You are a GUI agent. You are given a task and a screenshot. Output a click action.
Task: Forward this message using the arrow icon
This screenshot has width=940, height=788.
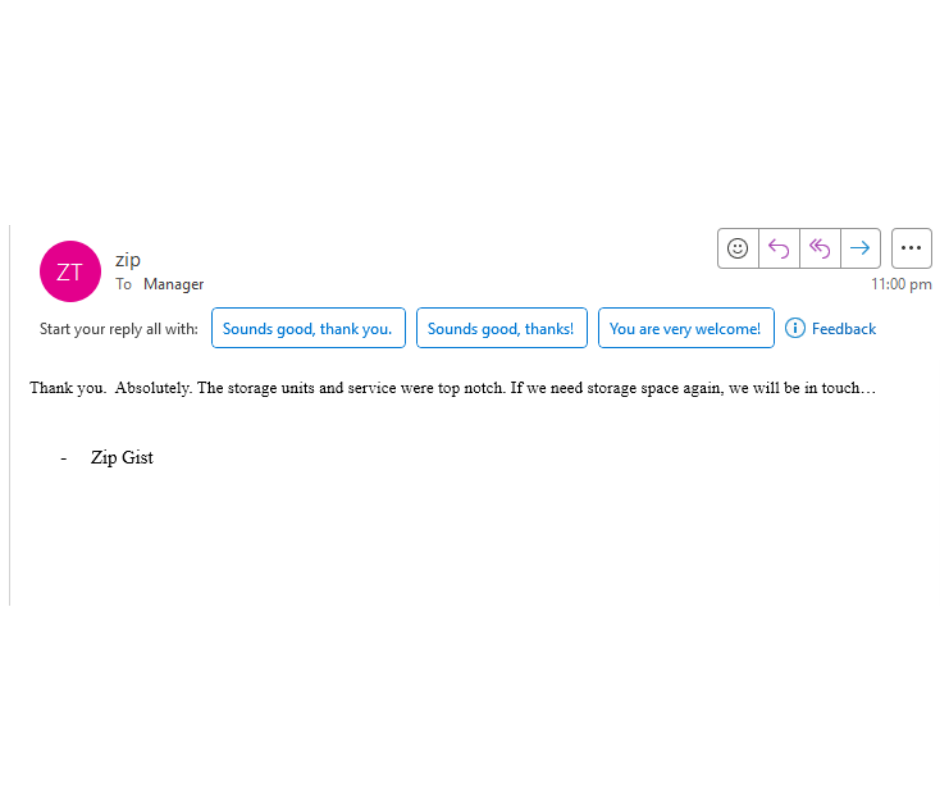(x=860, y=249)
